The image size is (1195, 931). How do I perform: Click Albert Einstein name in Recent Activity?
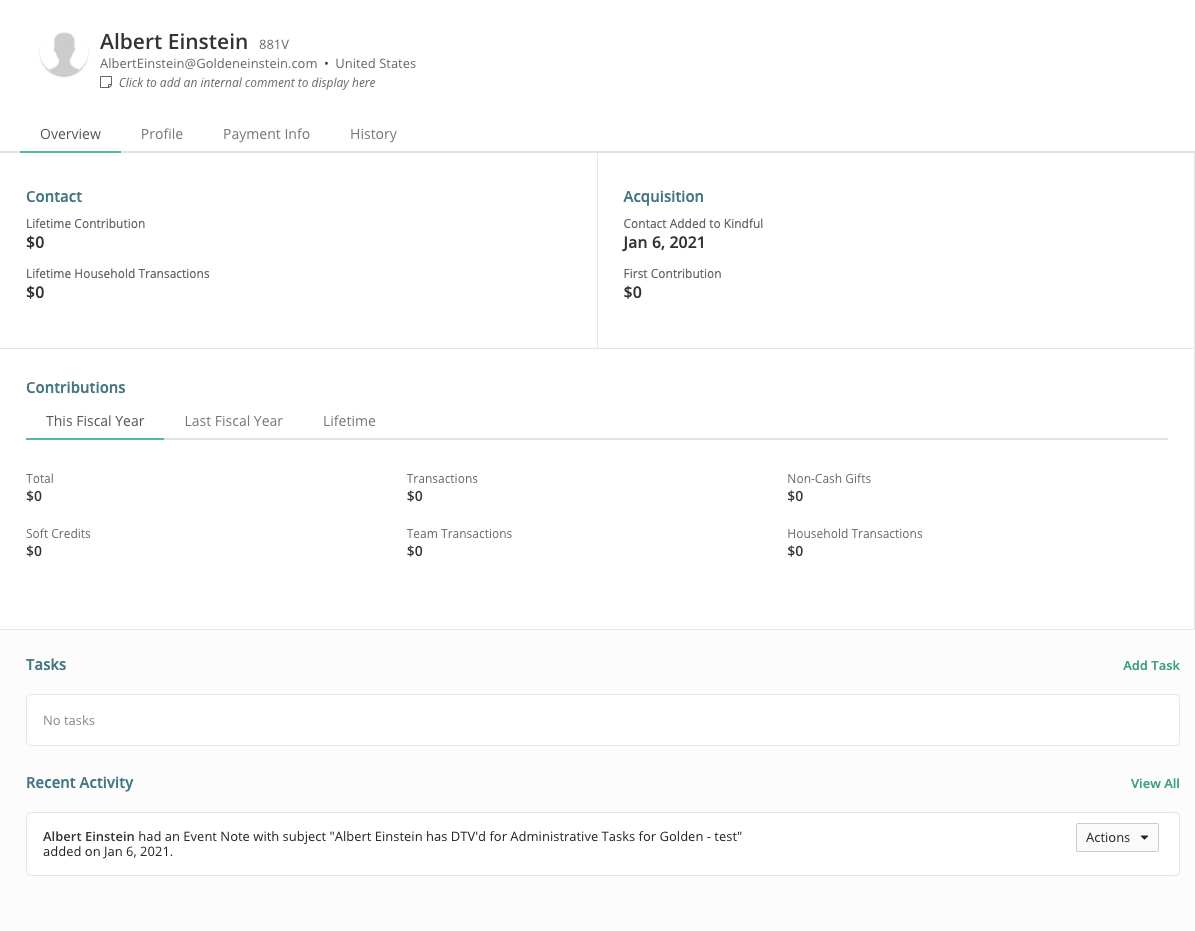(89, 836)
